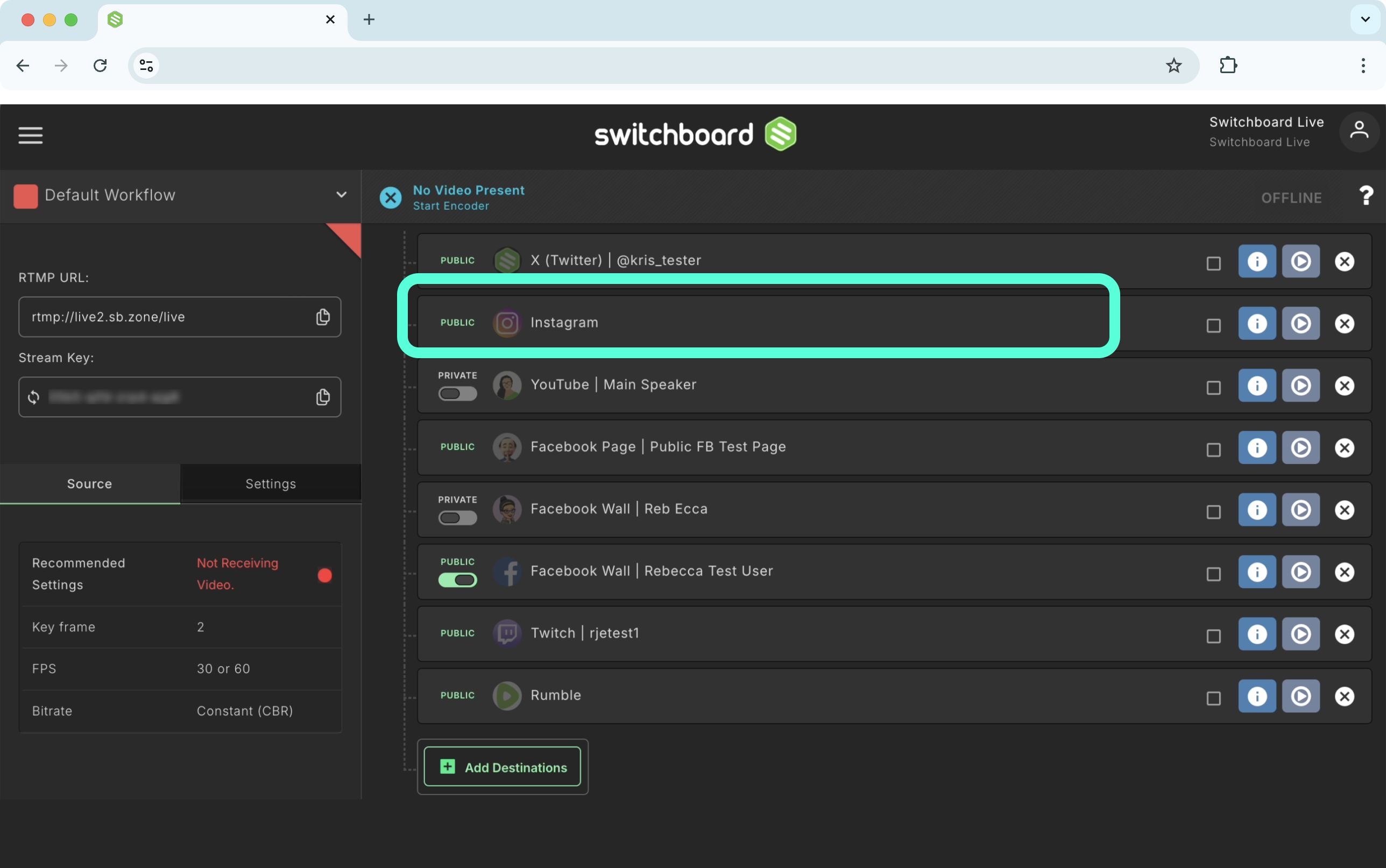This screenshot has width=1386, height=868.
Task: Show info for Instagram destination
Action: pos(1257,323)
